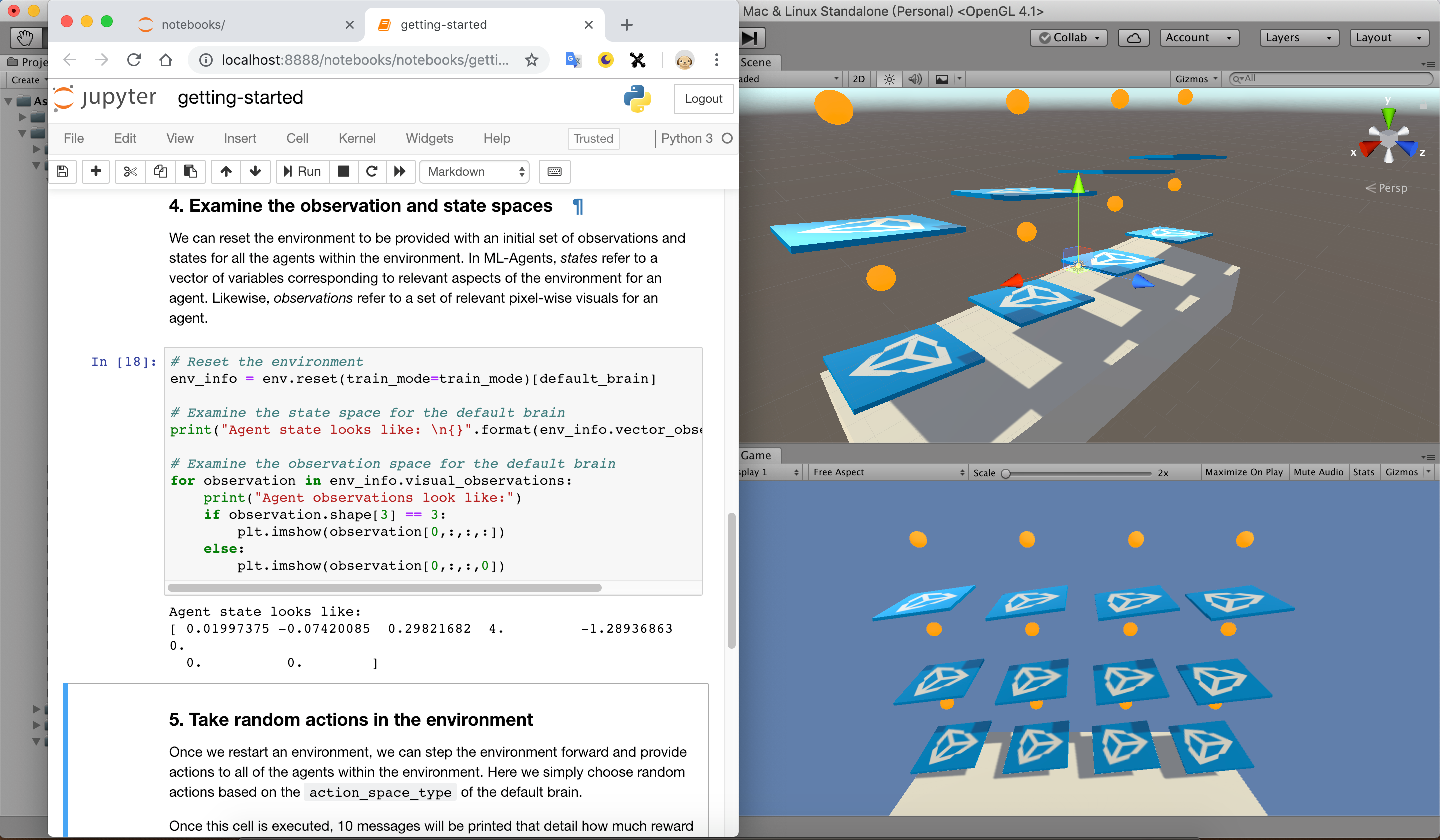Screen dimensions: 1440x840
Task: Go to browser home page icon
Action: (165, 60)
